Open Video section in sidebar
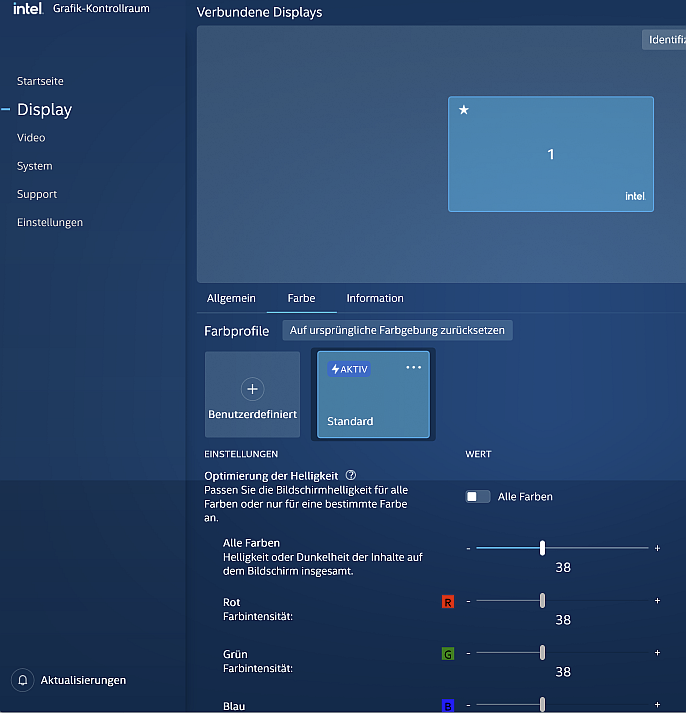This screenshot has width=686, height=713. coord(31,138)
